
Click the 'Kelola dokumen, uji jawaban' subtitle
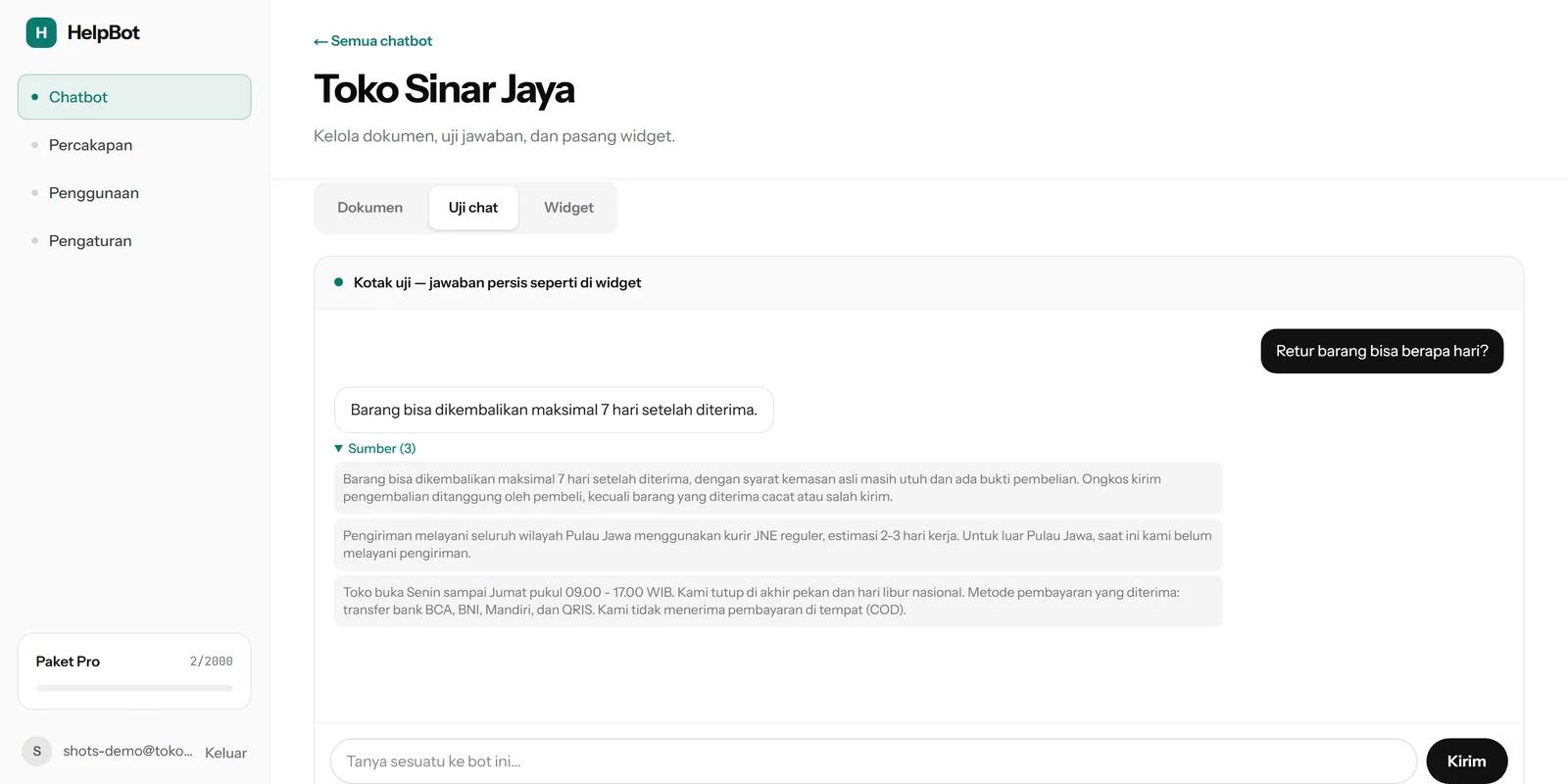click(x=494, y=136)
